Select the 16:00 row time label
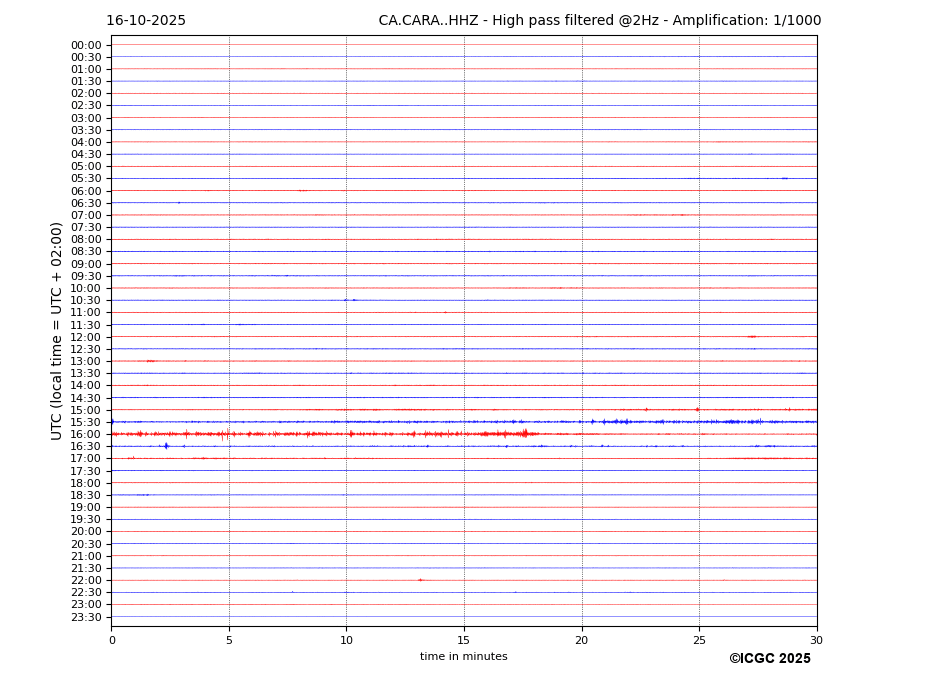This screenshot has width=927, height=696. tap(85, 434)
